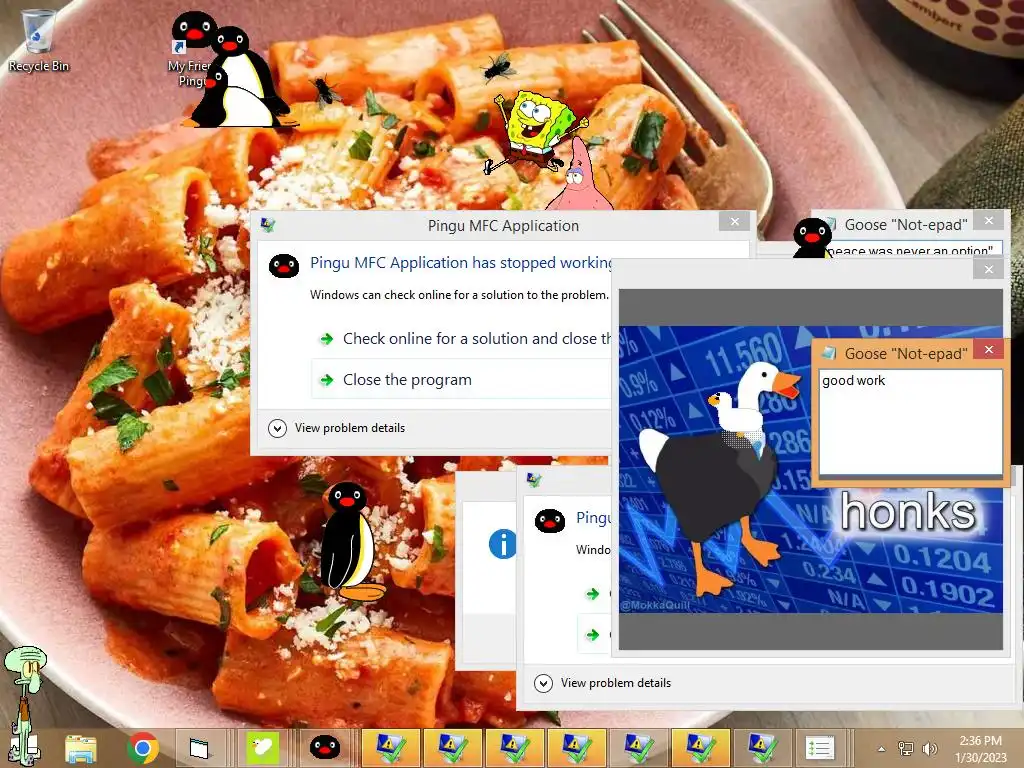Click the text area containing good work
This screenshot has height=768, width=1024.
[910, 423]
